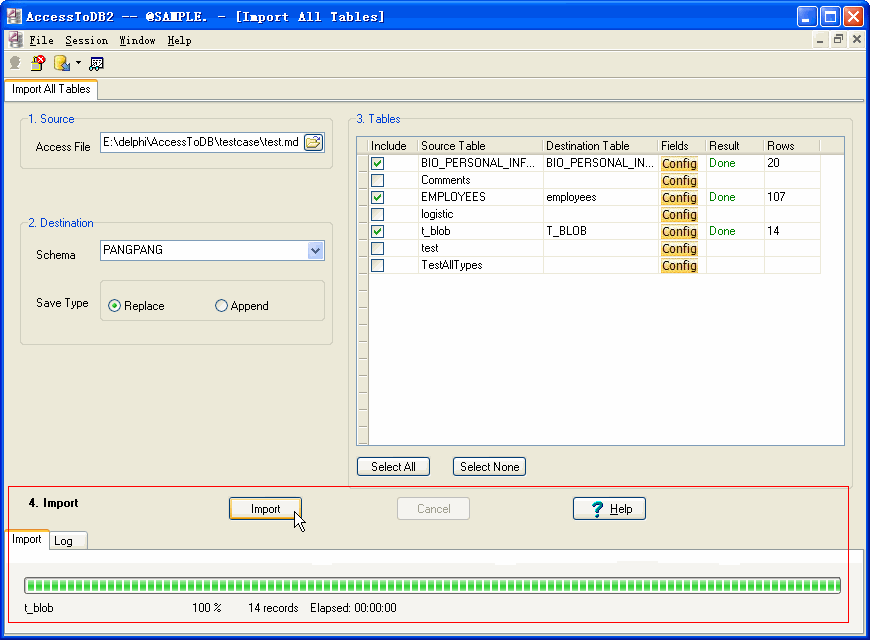
Task: Switch to the Log tab
Action: (x=68, y=541)
